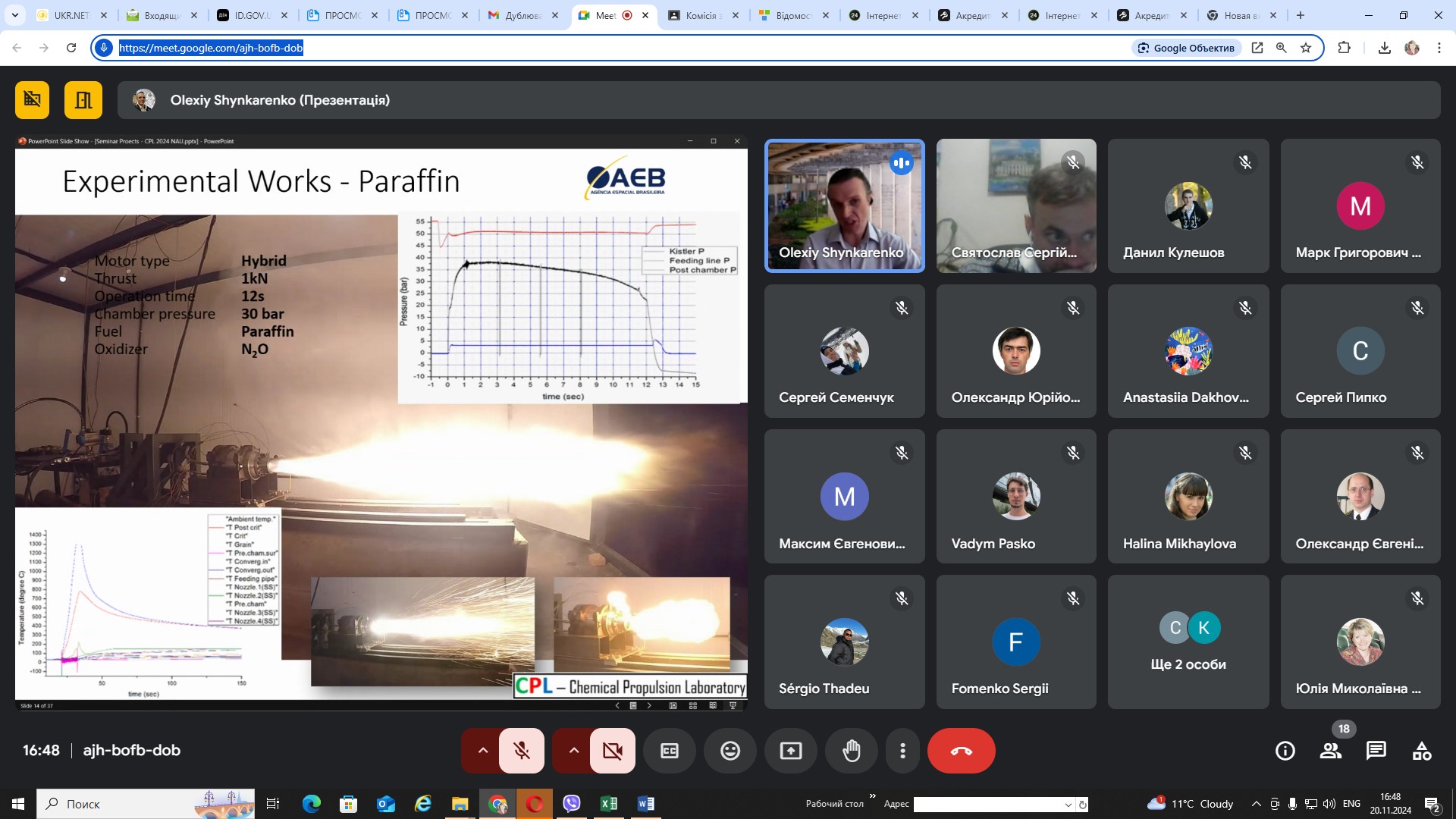Screen dimensions: 1456x819
Task: Show the participants list icon
Action: pos(1330,751)
